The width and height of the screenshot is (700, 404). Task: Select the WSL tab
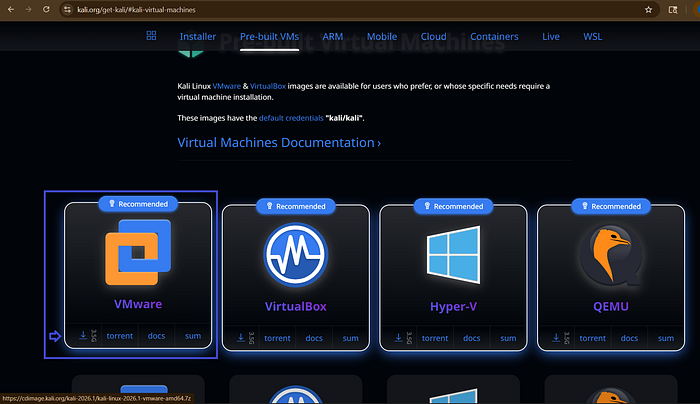[592, 37]
